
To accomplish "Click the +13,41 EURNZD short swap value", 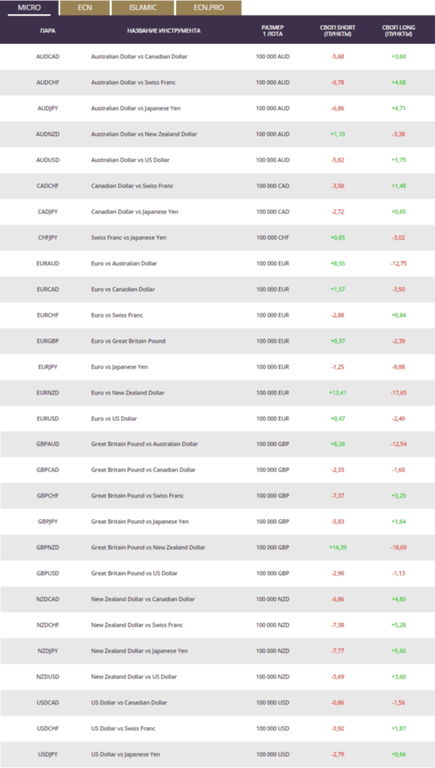I will (x=338, y=393).
